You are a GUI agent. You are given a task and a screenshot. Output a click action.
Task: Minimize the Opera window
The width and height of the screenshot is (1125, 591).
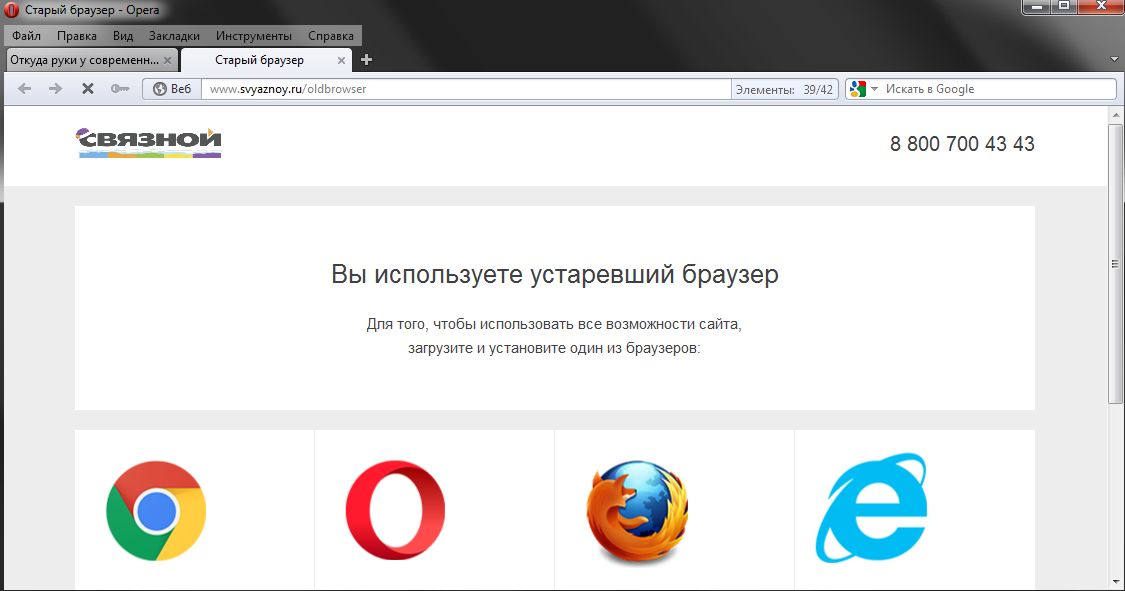tap(1036, 6)
